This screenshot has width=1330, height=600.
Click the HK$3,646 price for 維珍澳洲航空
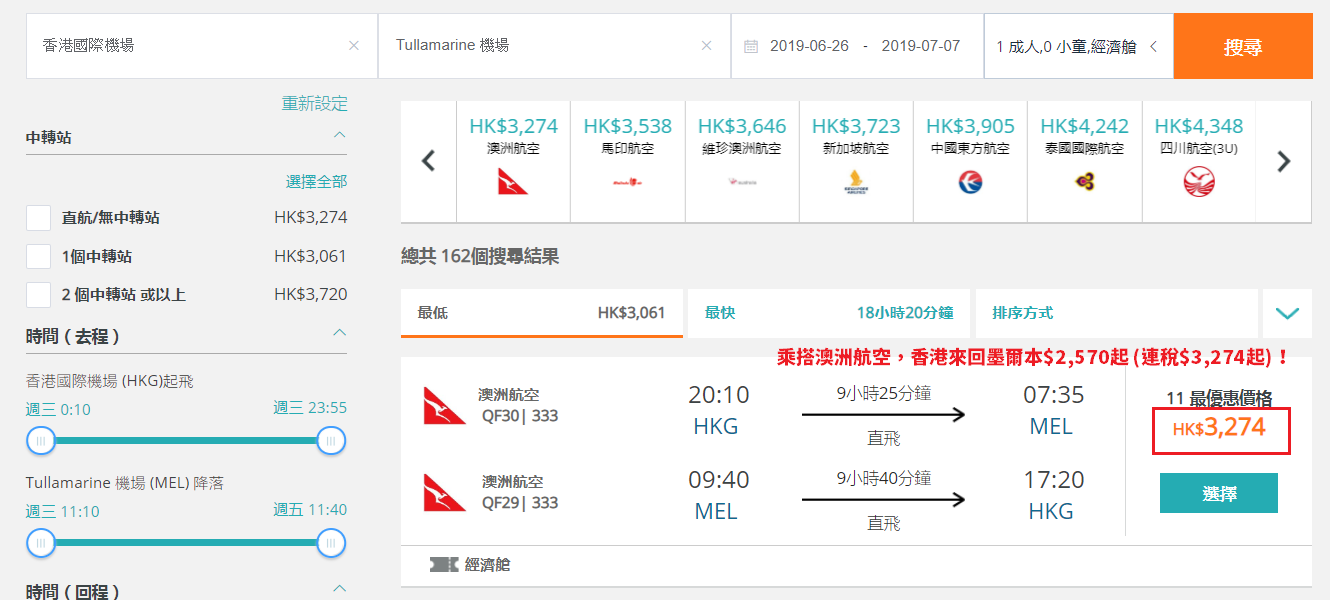(x=742, y=127)
